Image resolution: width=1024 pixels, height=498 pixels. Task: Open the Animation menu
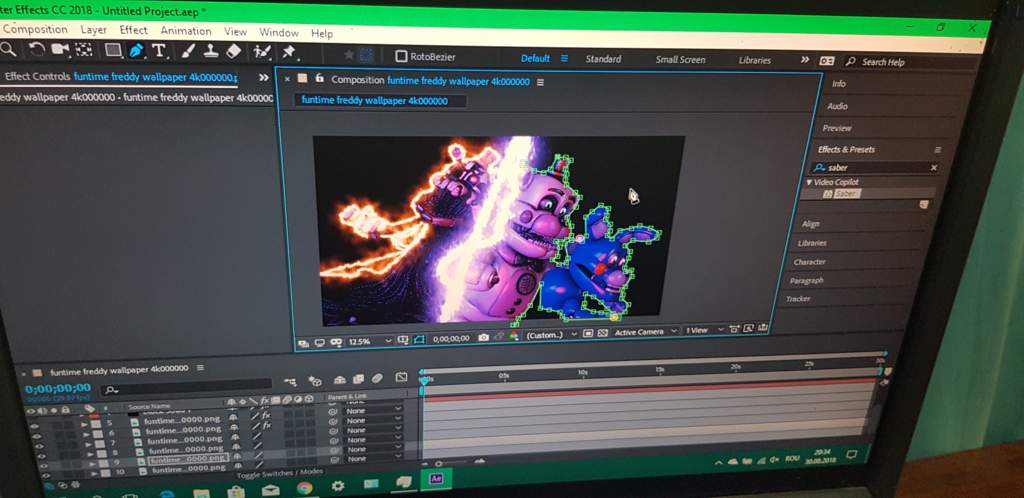tap(185, 31)
